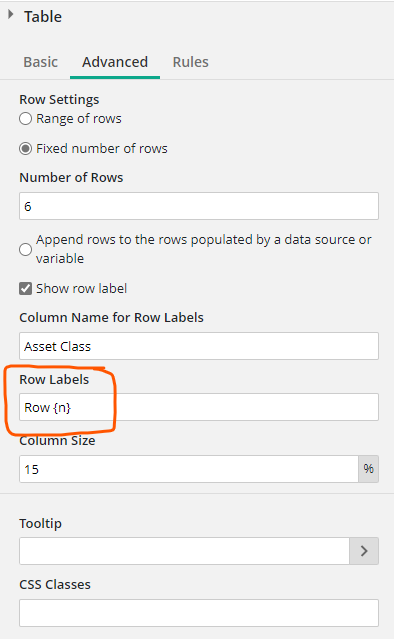Choose the Fixed number of rows radio
The image size is (394, 639).
(25, 149)
